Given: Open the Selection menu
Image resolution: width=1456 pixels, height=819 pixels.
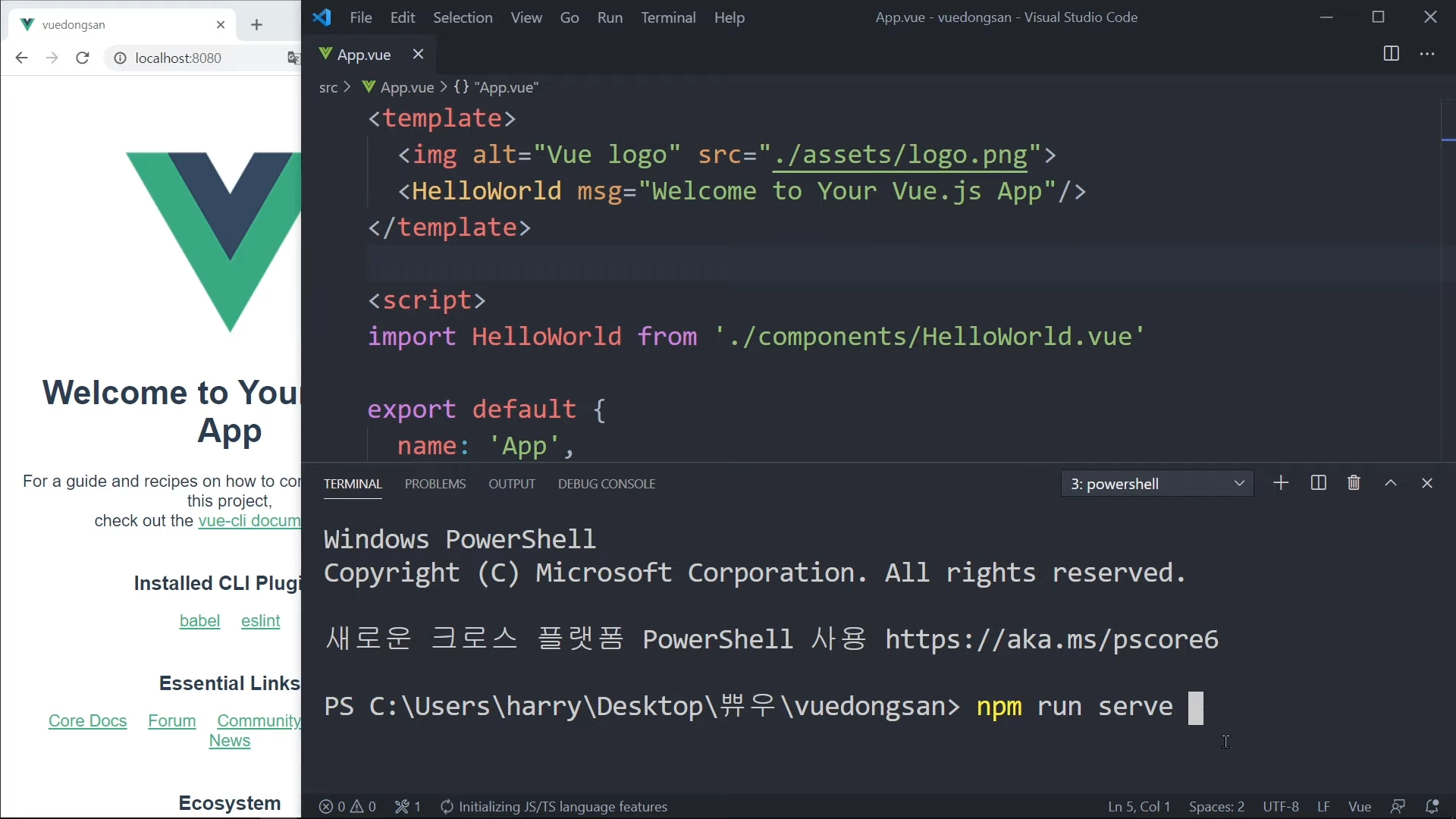Looking at the screenshot, I should pos(463,17).
